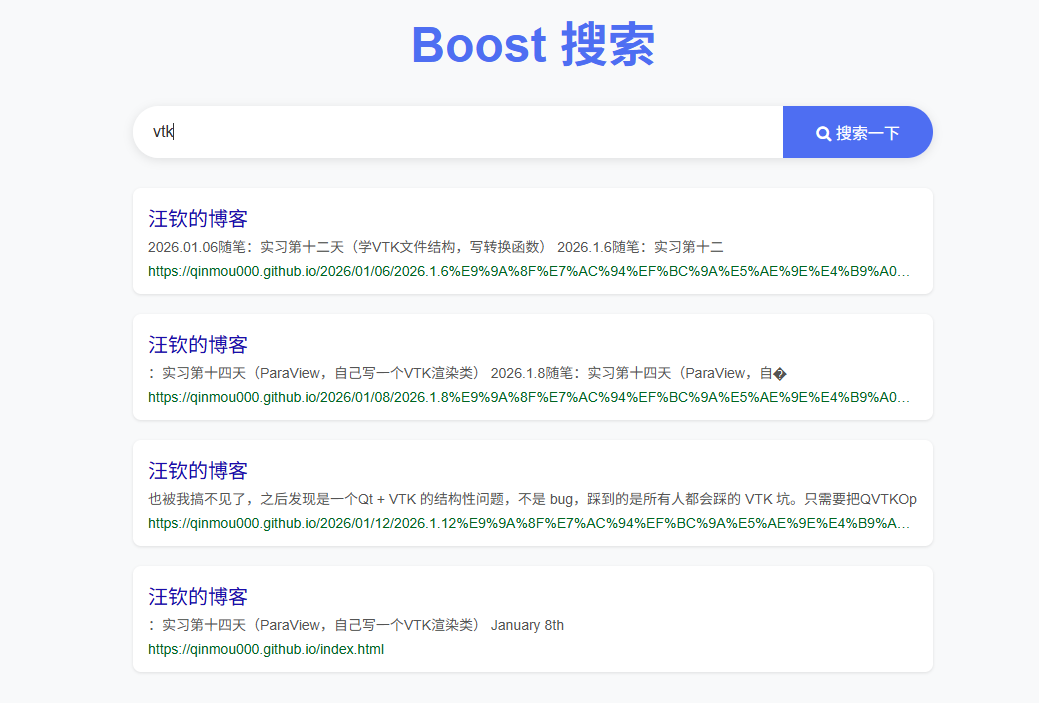This screenshot has height=703, width=1039.
Task: Select snippet text 学VTK文件结构，写转换函数
Action: tap(448, 247)
